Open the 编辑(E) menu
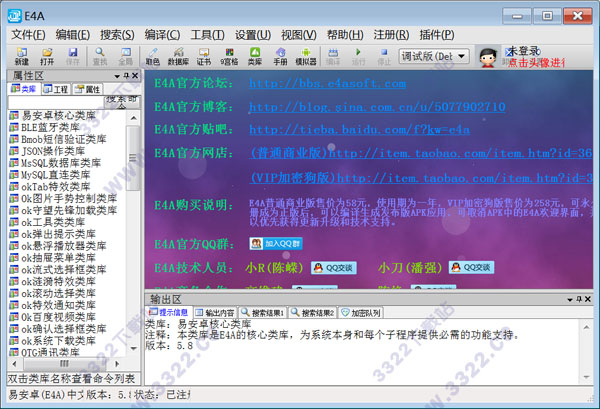This screenshot has width=600, height=409. 73,35
